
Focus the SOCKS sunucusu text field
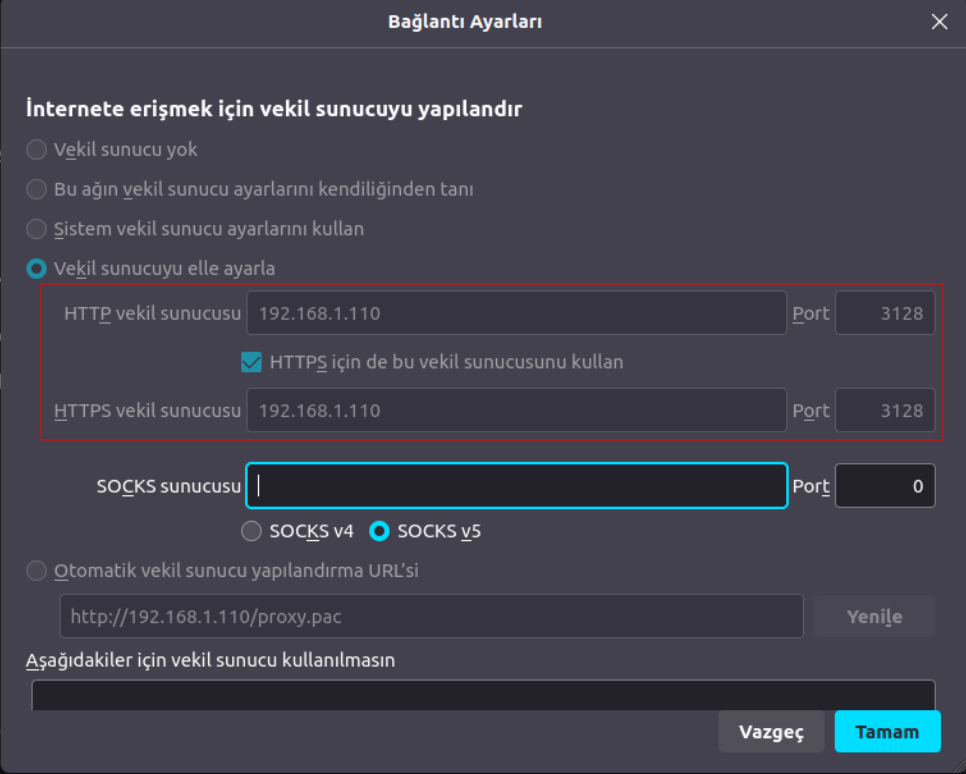point(516,486)
